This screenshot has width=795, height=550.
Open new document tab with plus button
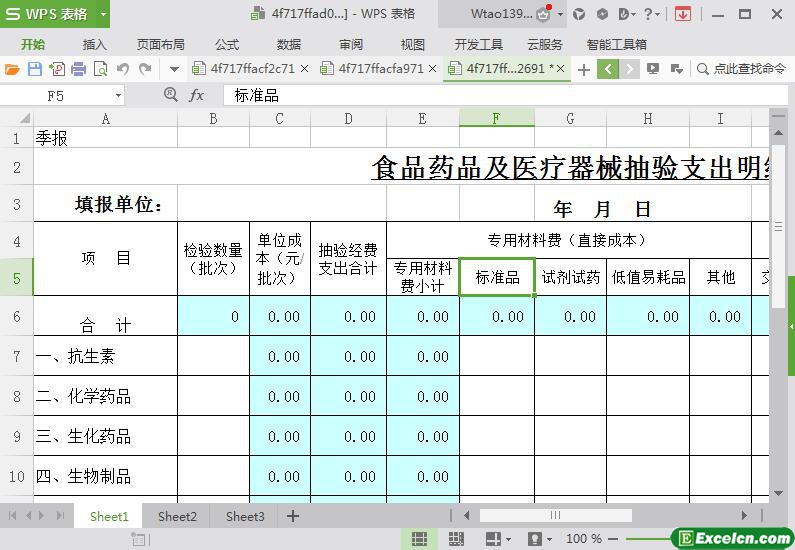(x=584, y=69)
